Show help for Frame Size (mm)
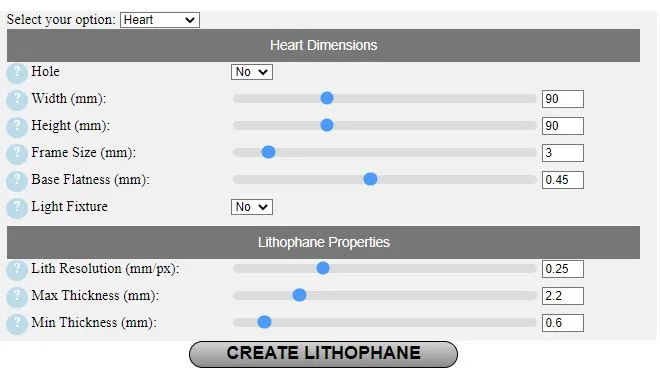Screen dimensions: 660x388 (17, 154)
